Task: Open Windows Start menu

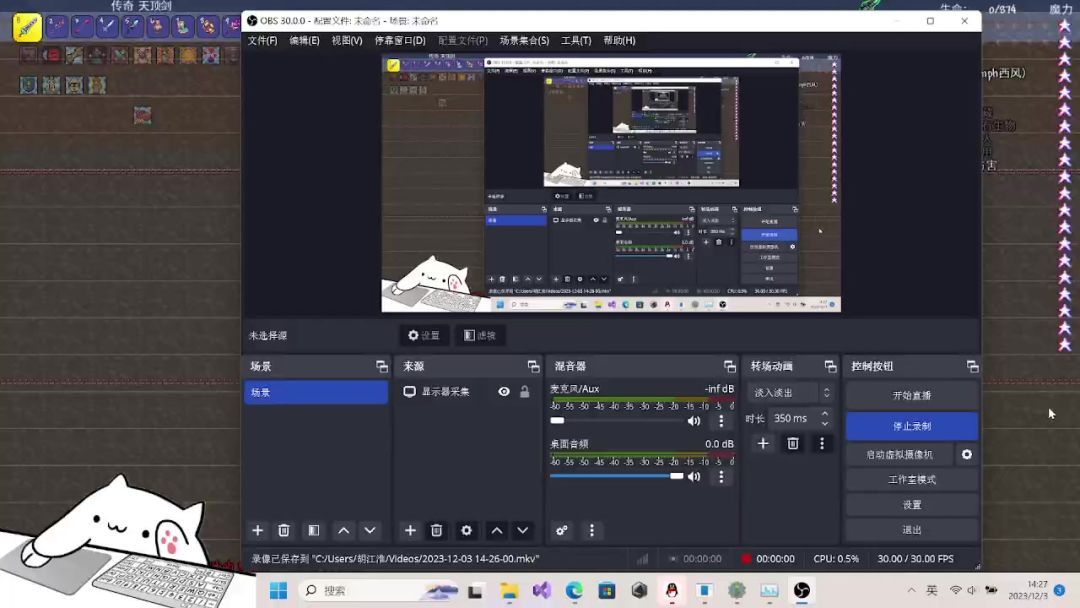Action: tap(278, 591)
